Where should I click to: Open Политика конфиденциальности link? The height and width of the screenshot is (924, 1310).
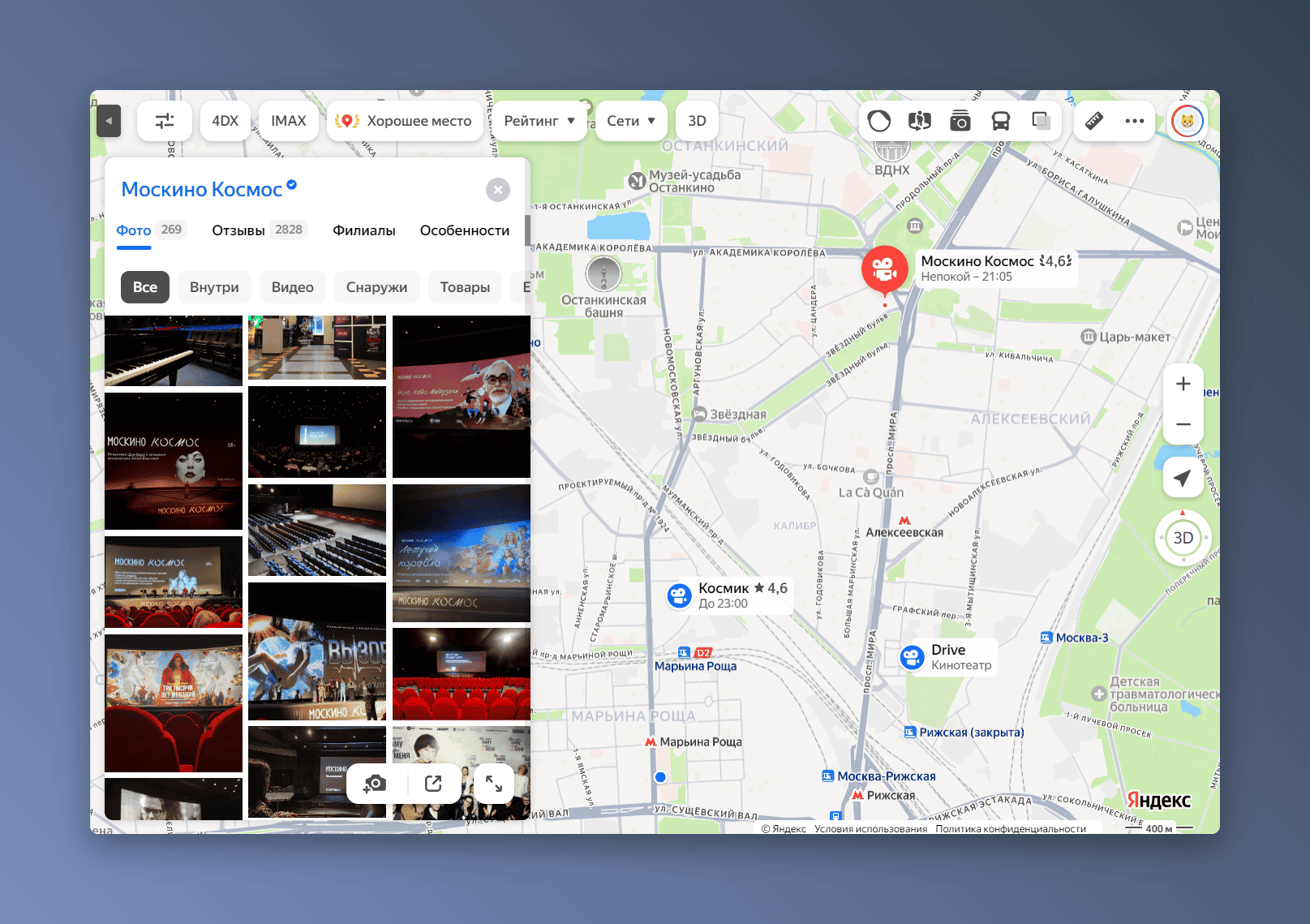point(1011,828)
